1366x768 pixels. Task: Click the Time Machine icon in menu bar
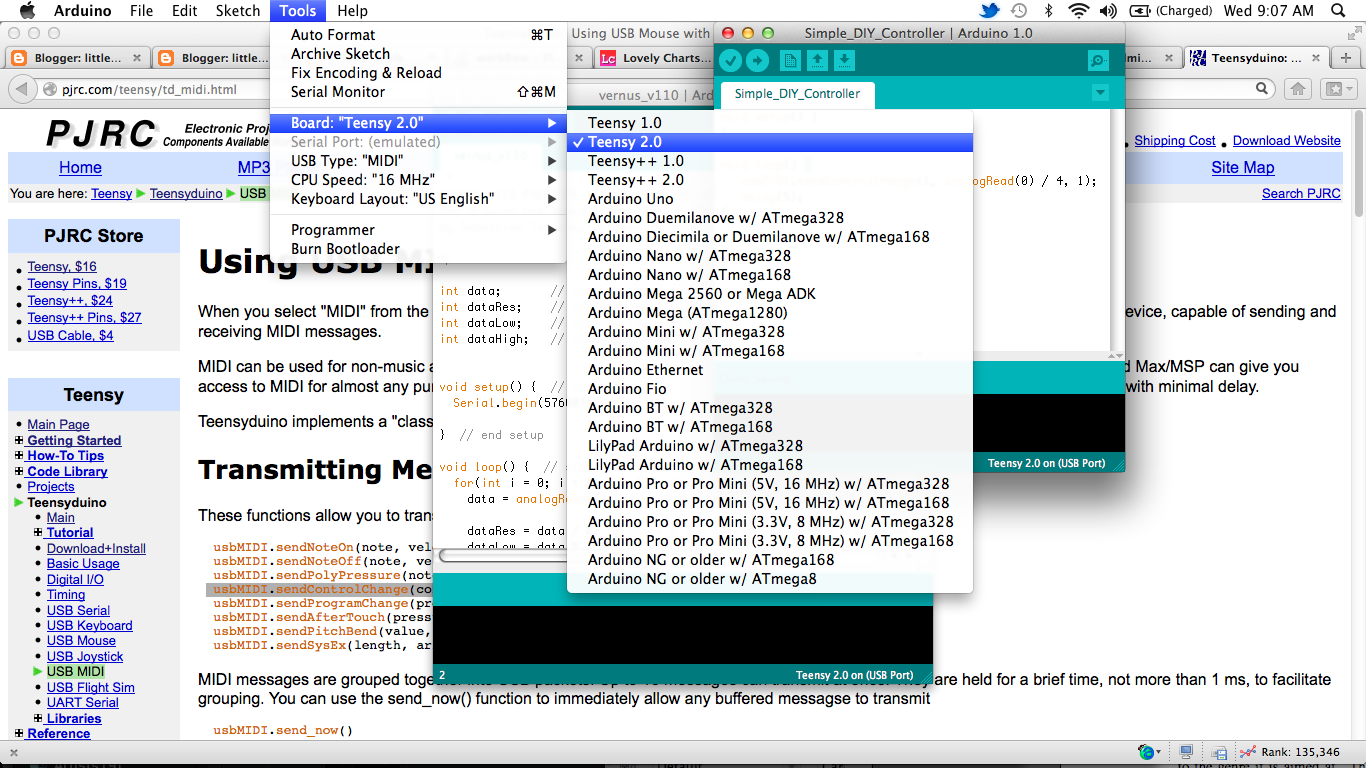coord(1019,11)
